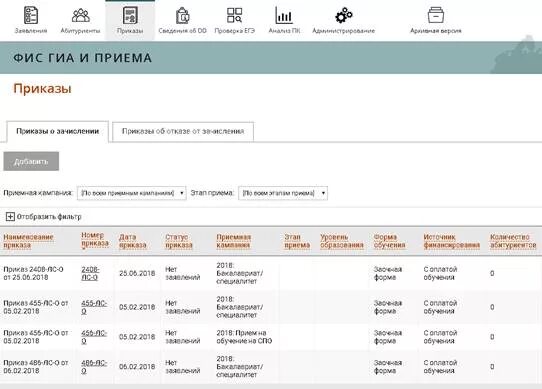Open the Приемная кампания dropdown
This screenshot has width=542, height=389.
tap(131, 193)
